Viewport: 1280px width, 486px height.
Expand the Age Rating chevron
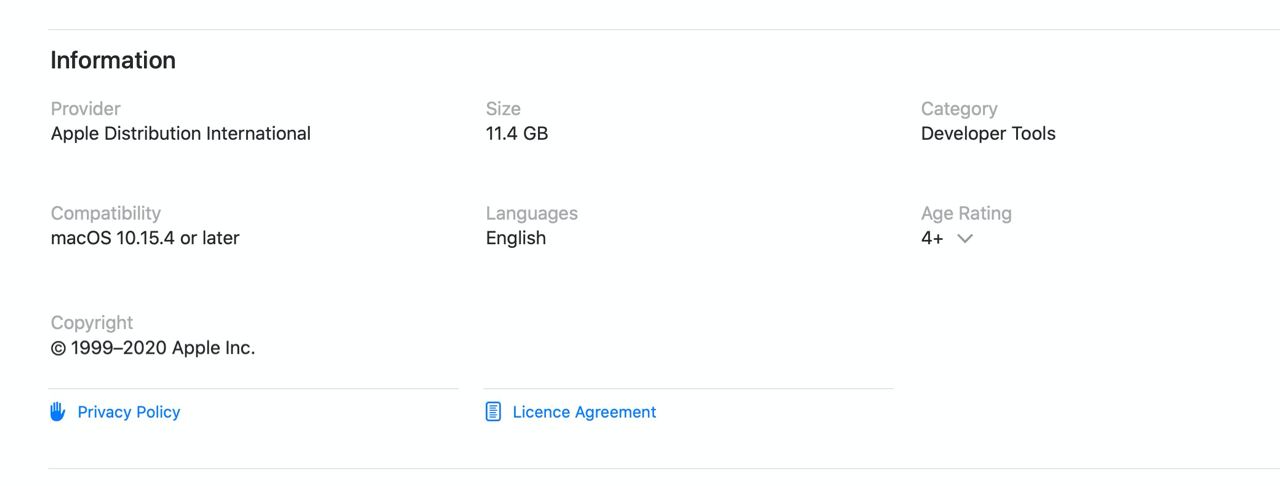tap(965, 238)
